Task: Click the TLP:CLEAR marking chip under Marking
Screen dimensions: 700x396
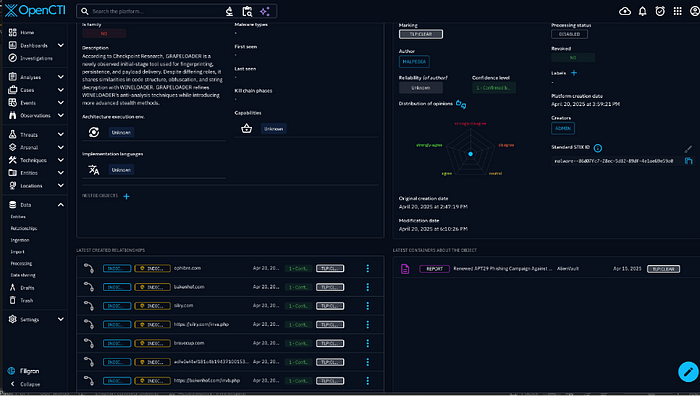Action: coord(421,34)
